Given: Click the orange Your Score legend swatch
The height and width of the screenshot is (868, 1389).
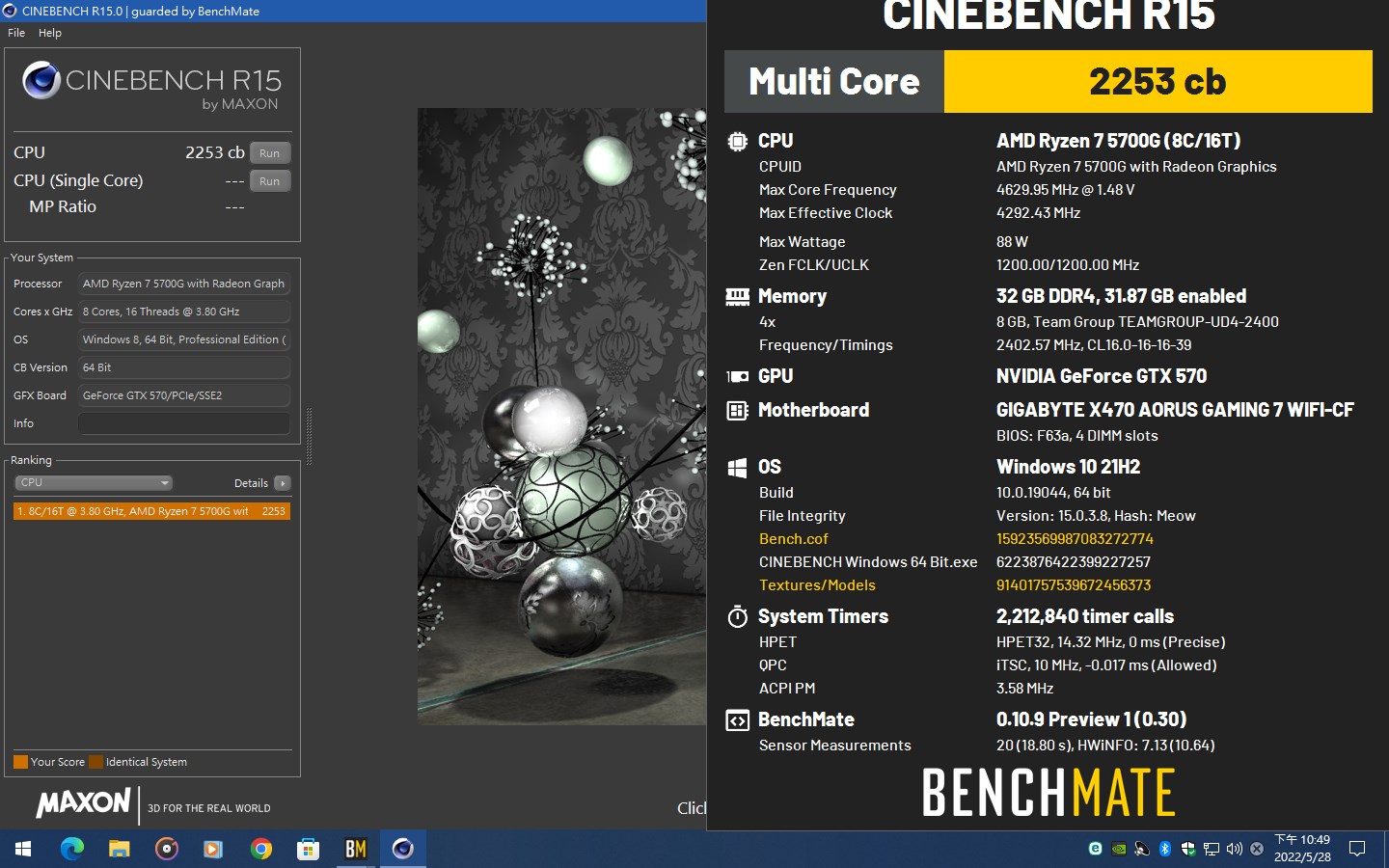Looking at the screenshot, I should [x=20, y=762].
